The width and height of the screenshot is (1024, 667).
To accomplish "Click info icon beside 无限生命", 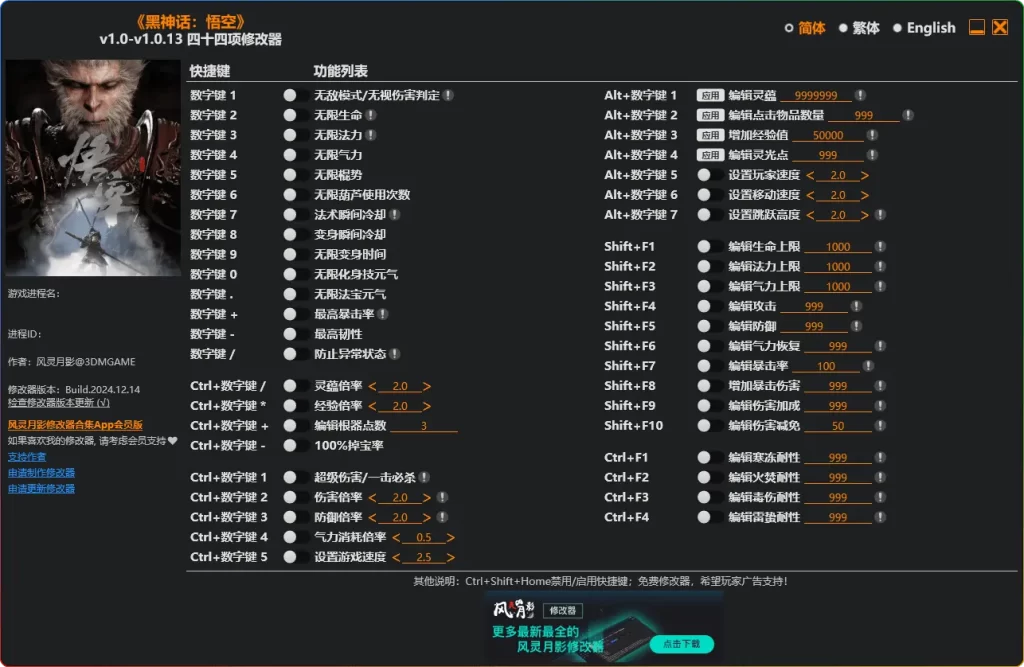I will (x=371, y=115).
